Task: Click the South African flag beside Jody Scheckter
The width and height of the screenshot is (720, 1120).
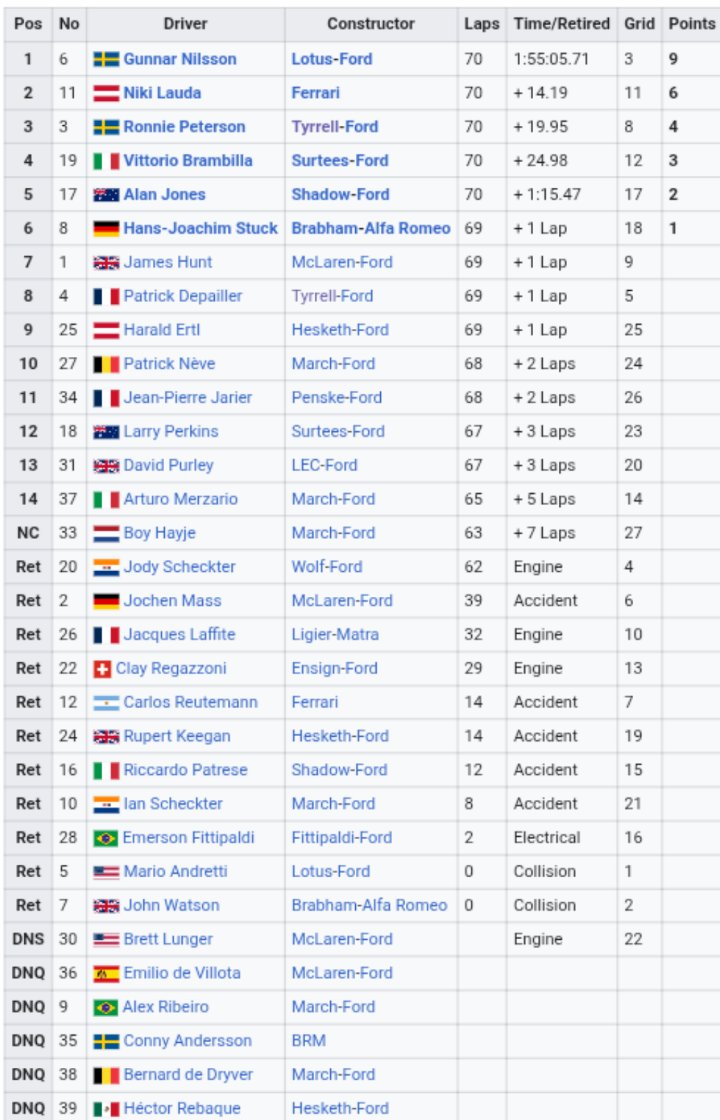Action: [x=106, y=567]
